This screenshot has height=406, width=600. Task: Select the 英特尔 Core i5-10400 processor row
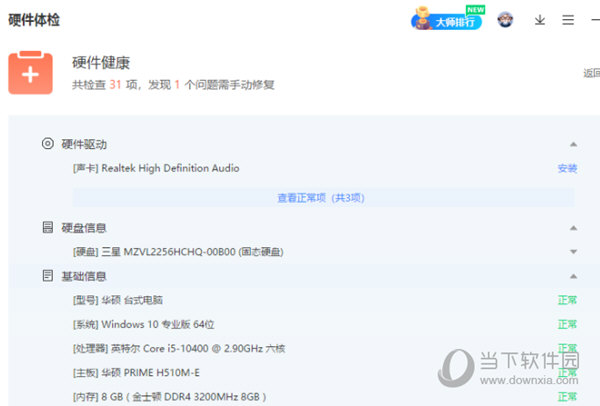coord(178,348)
